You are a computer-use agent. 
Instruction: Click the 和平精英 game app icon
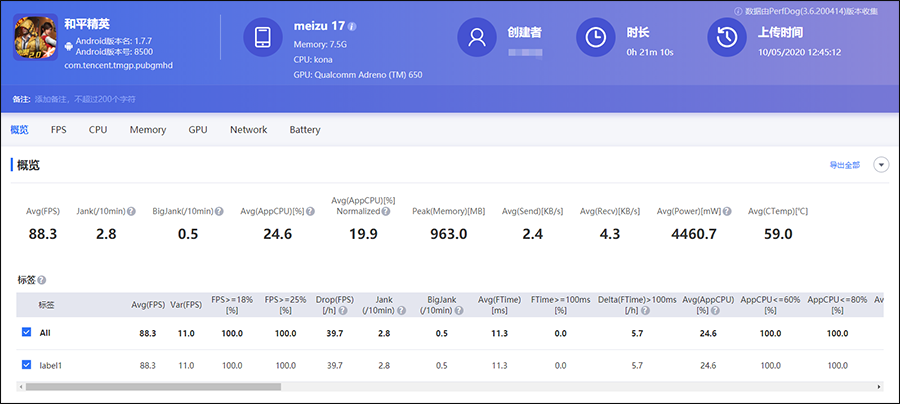pyautogui.click(x=35, y=38)
